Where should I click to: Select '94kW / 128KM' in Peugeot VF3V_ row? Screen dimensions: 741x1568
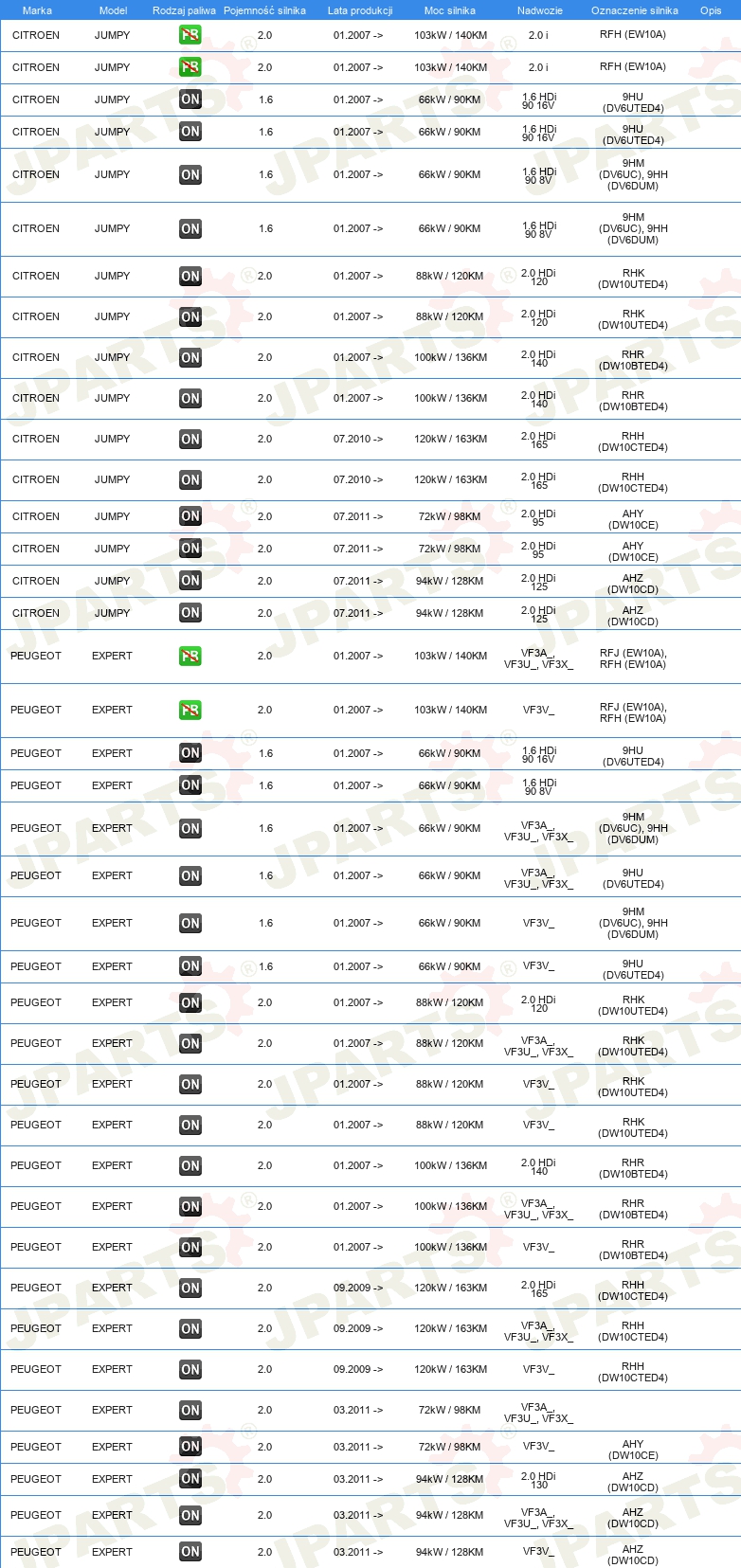449,1552
